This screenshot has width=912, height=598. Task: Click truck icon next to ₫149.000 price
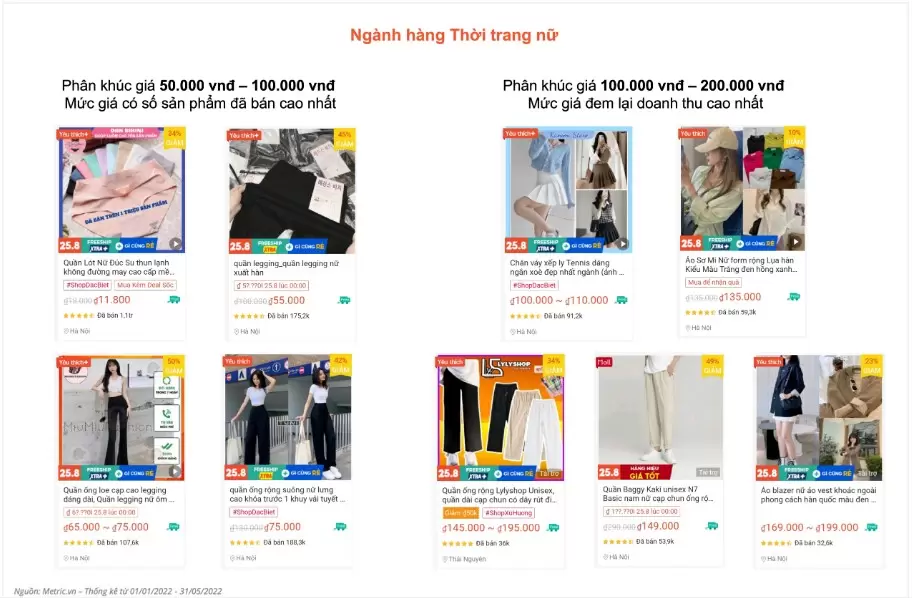[x=712, y=526]
